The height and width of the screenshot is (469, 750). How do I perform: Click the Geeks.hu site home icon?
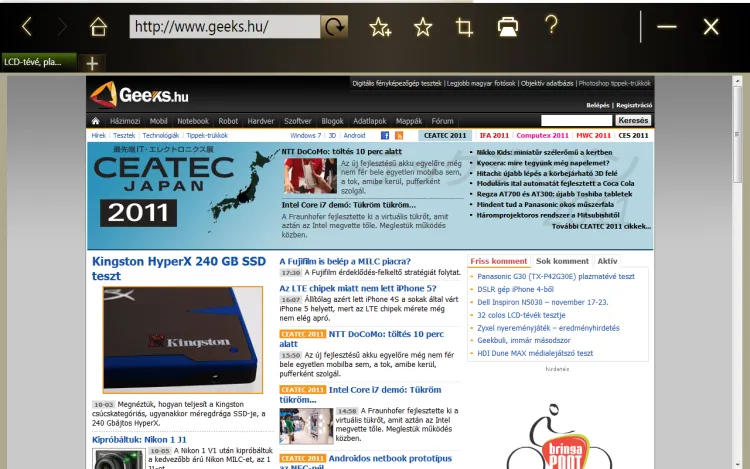[96, 120]
